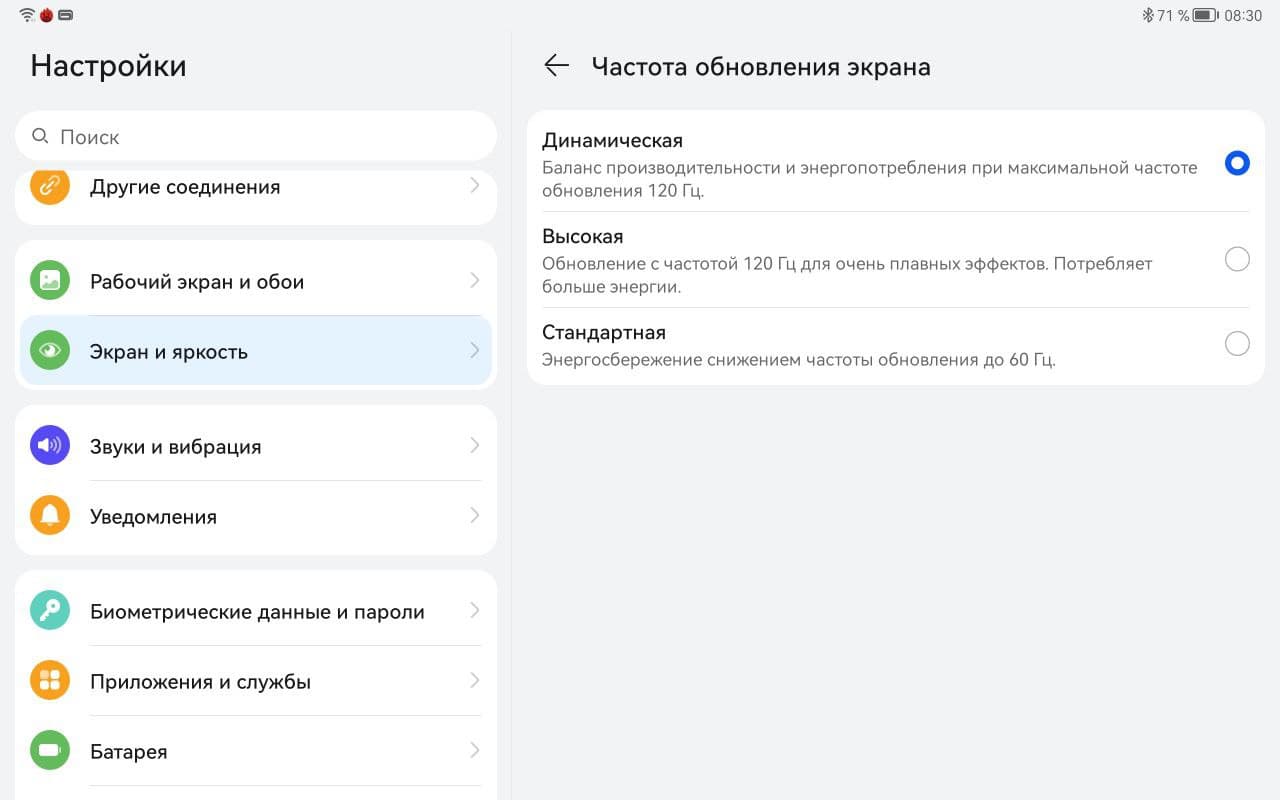Expand the Уведомления chevron arrow
The width and height of the screenshot is (1280, 800).
pos(475,516)
